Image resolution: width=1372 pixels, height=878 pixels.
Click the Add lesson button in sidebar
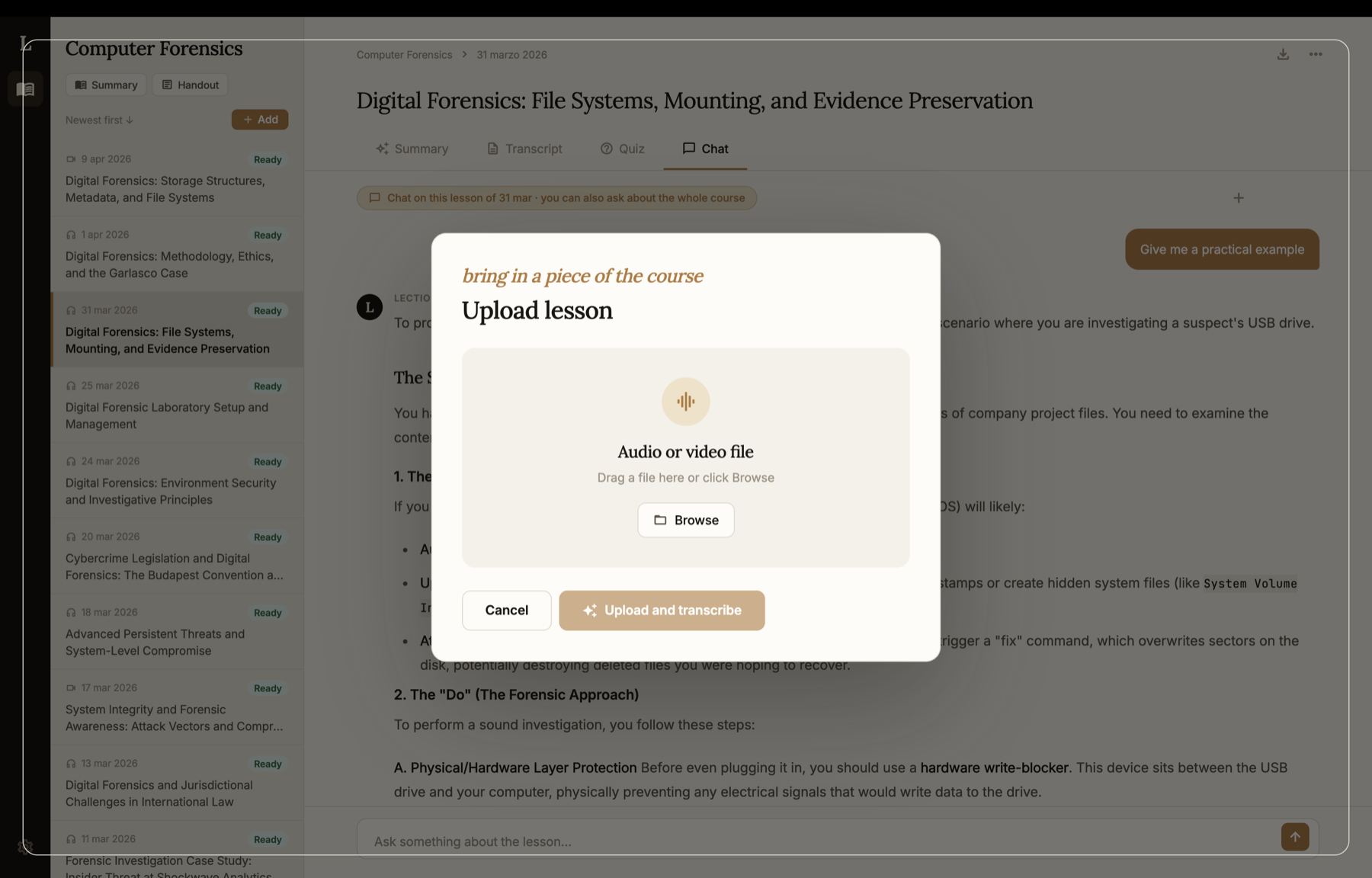coord(260,120)
